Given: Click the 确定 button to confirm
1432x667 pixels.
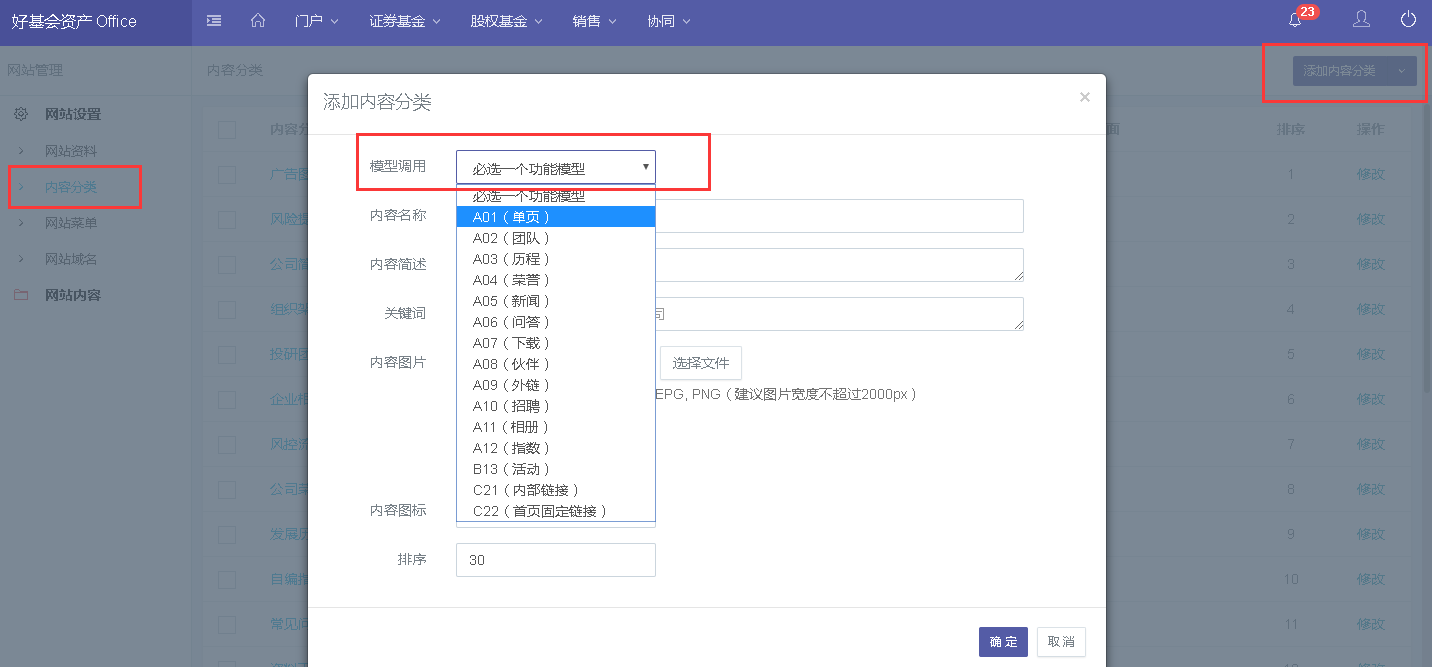Looking at the screenshot, I should 1003,641.
